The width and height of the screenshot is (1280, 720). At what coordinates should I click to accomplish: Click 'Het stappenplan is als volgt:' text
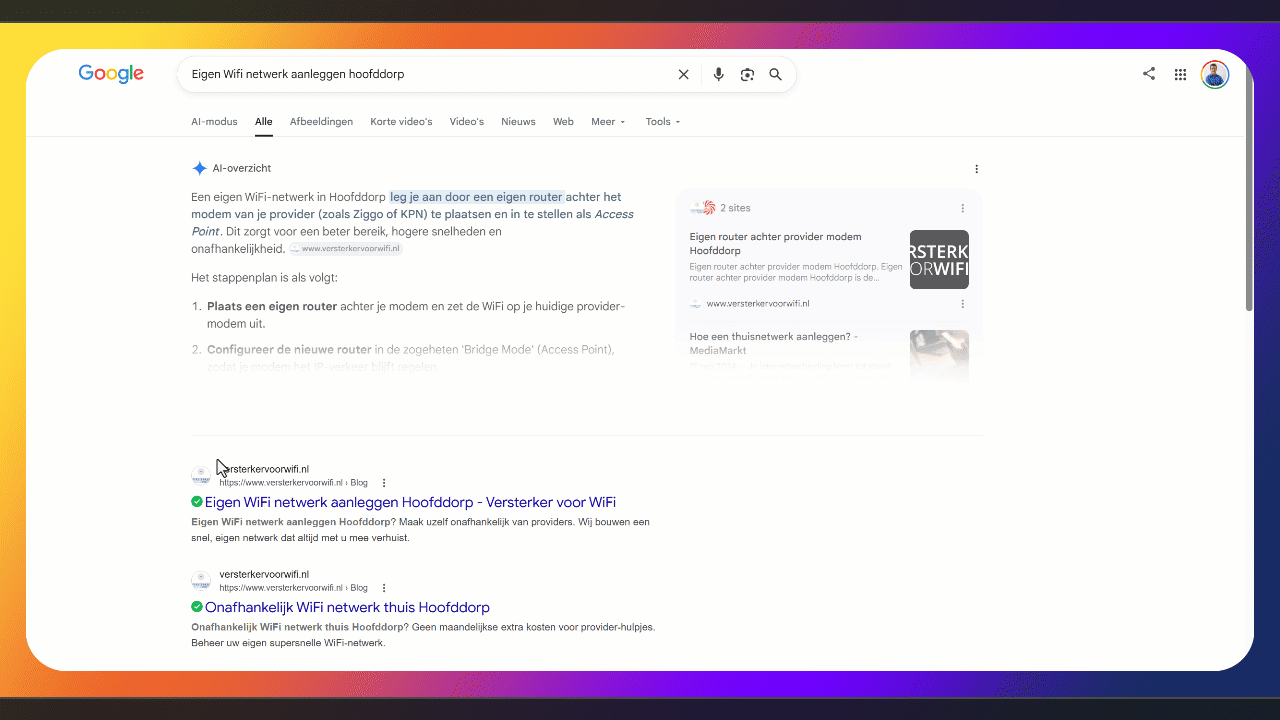click(x=266, y=277)
